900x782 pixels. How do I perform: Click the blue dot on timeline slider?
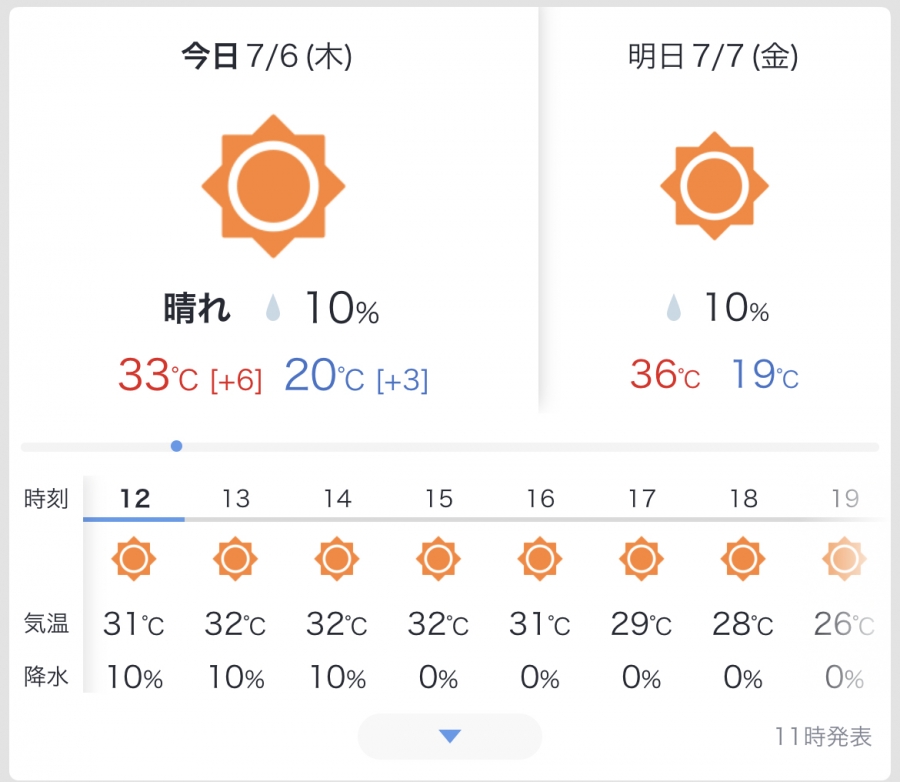tap(177, 446)
